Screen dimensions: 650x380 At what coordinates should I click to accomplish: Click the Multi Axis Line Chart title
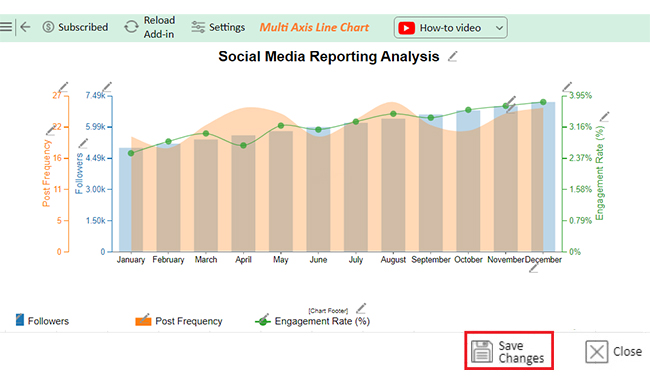point(314,27)
